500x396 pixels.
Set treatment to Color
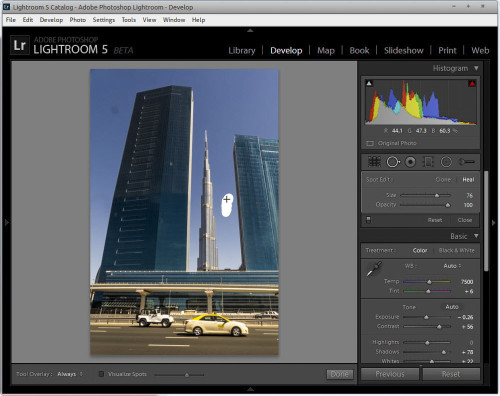click(420, 250)
